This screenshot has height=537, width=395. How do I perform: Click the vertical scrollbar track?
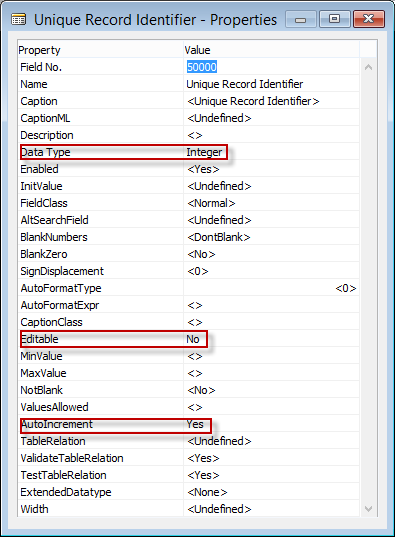(368, 288)
